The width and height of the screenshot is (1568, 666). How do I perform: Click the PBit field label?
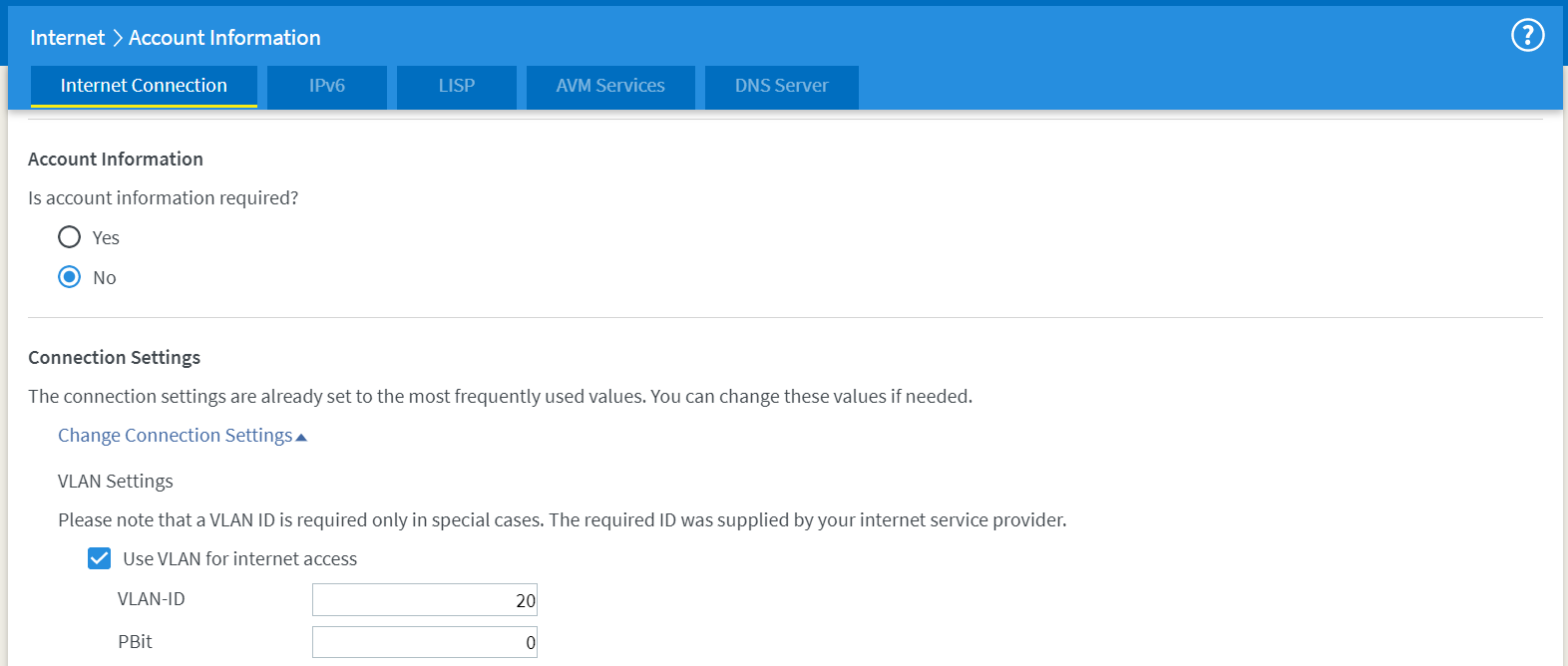[135, 642]
